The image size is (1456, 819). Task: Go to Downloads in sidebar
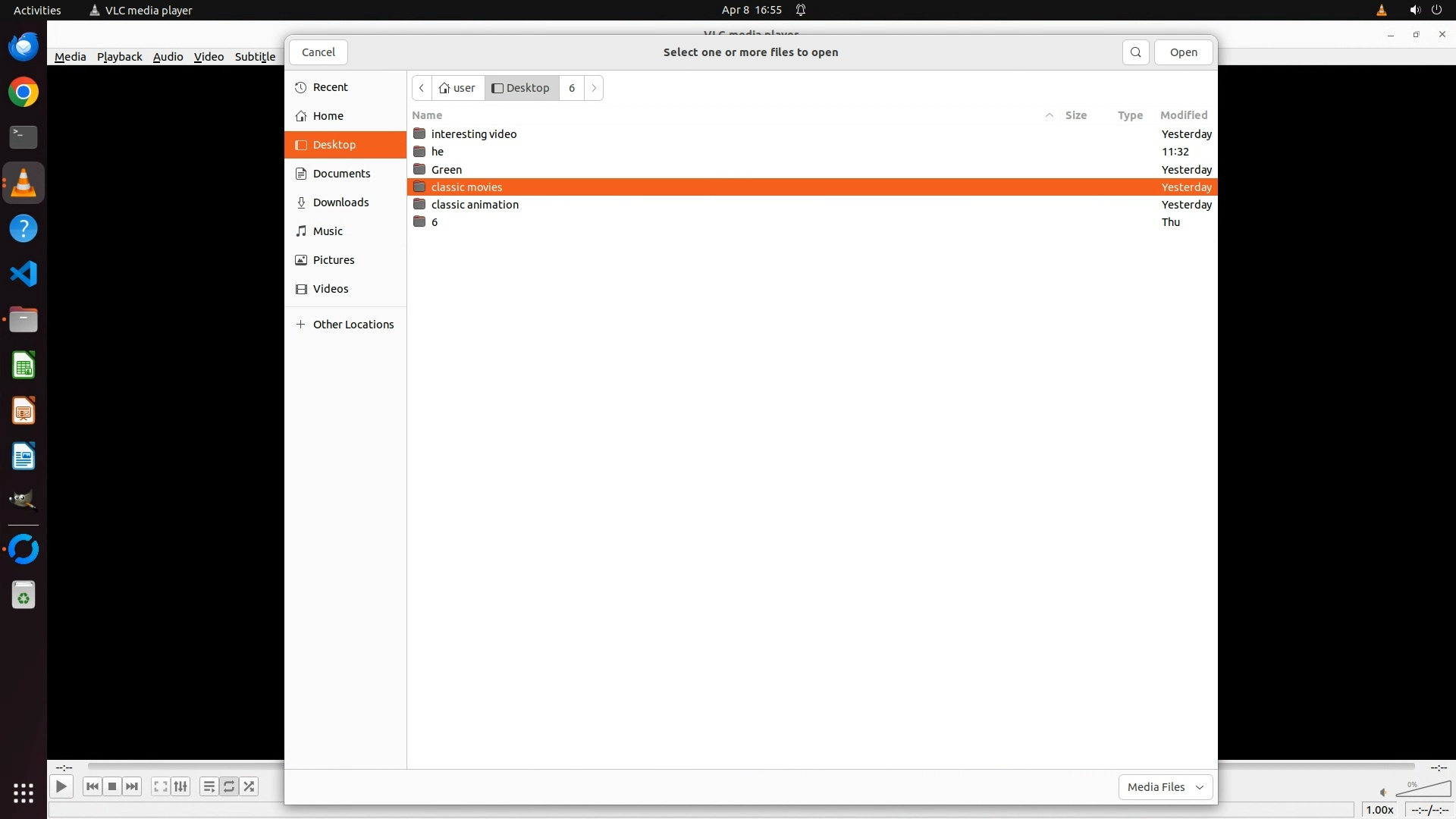(340, 202)
